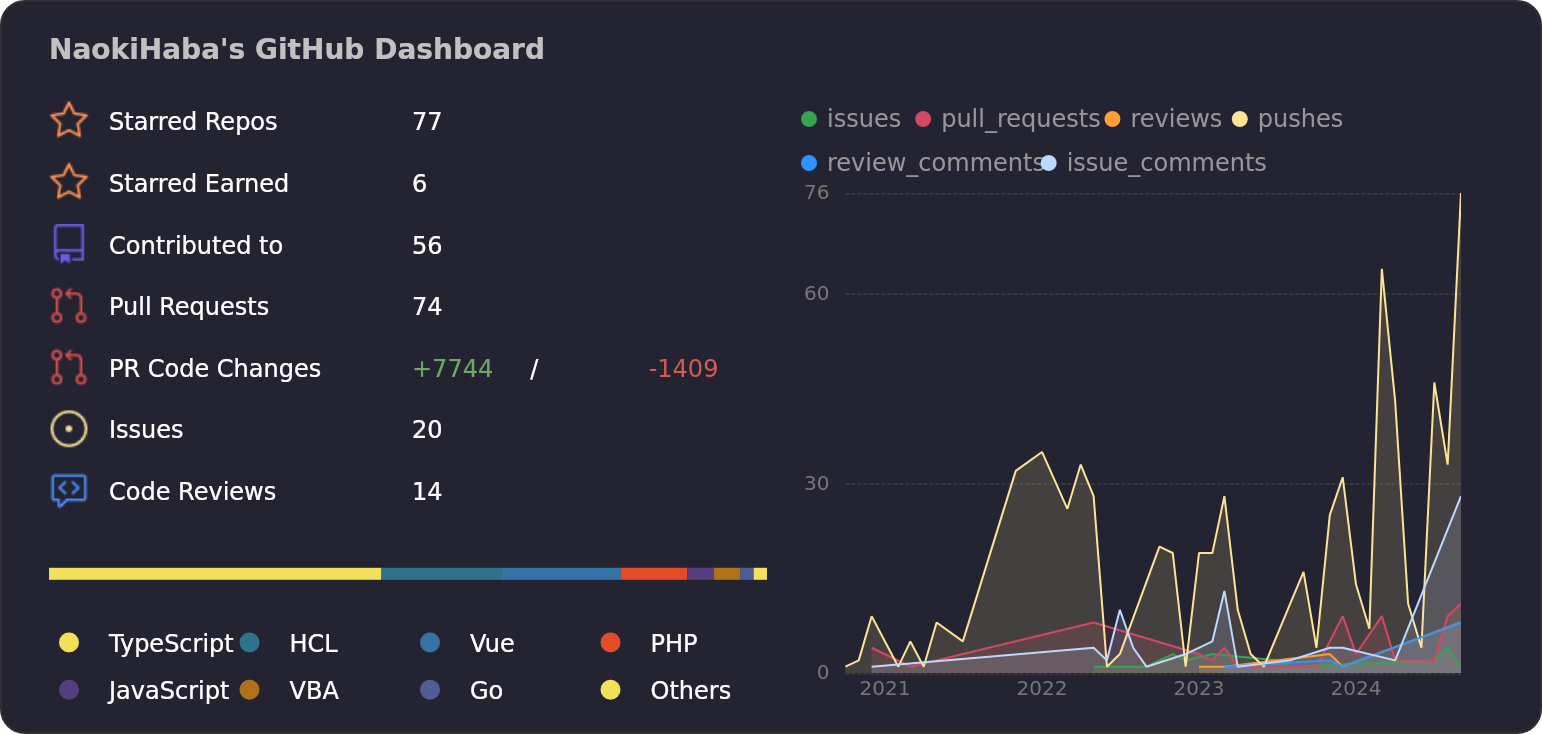
Task: Click the Go color dot
Action: click(x=430, y=689)
